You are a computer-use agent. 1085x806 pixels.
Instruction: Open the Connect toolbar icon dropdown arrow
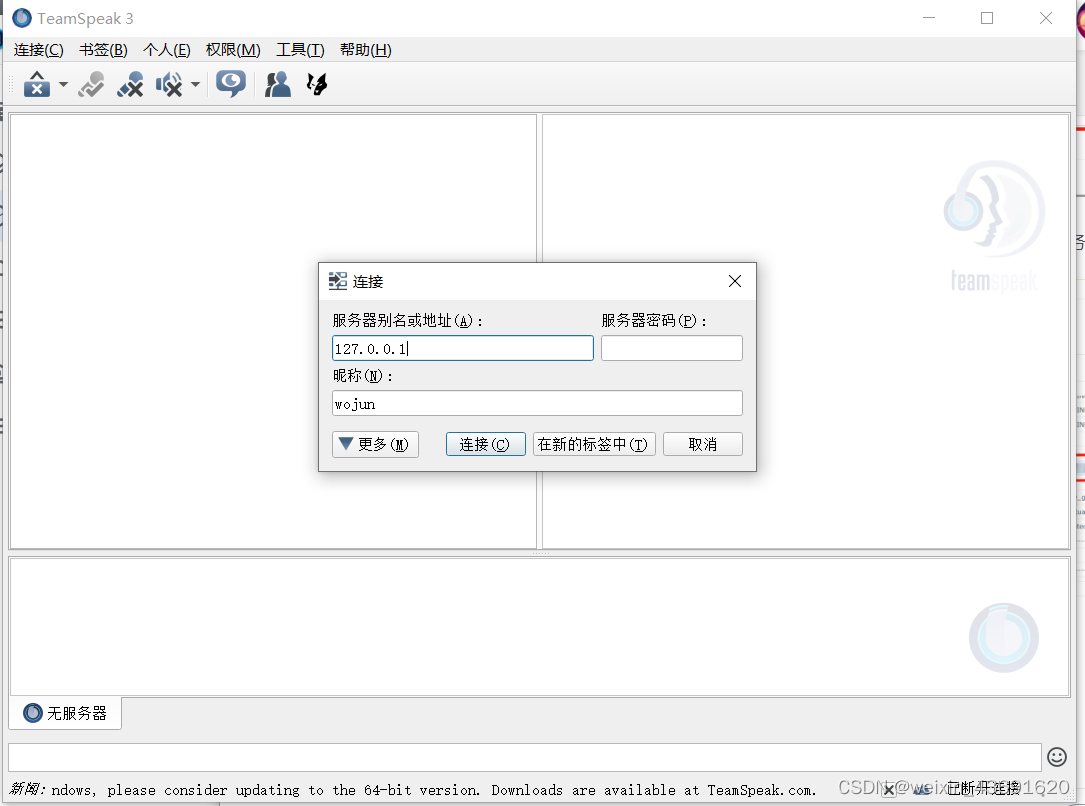63,84
